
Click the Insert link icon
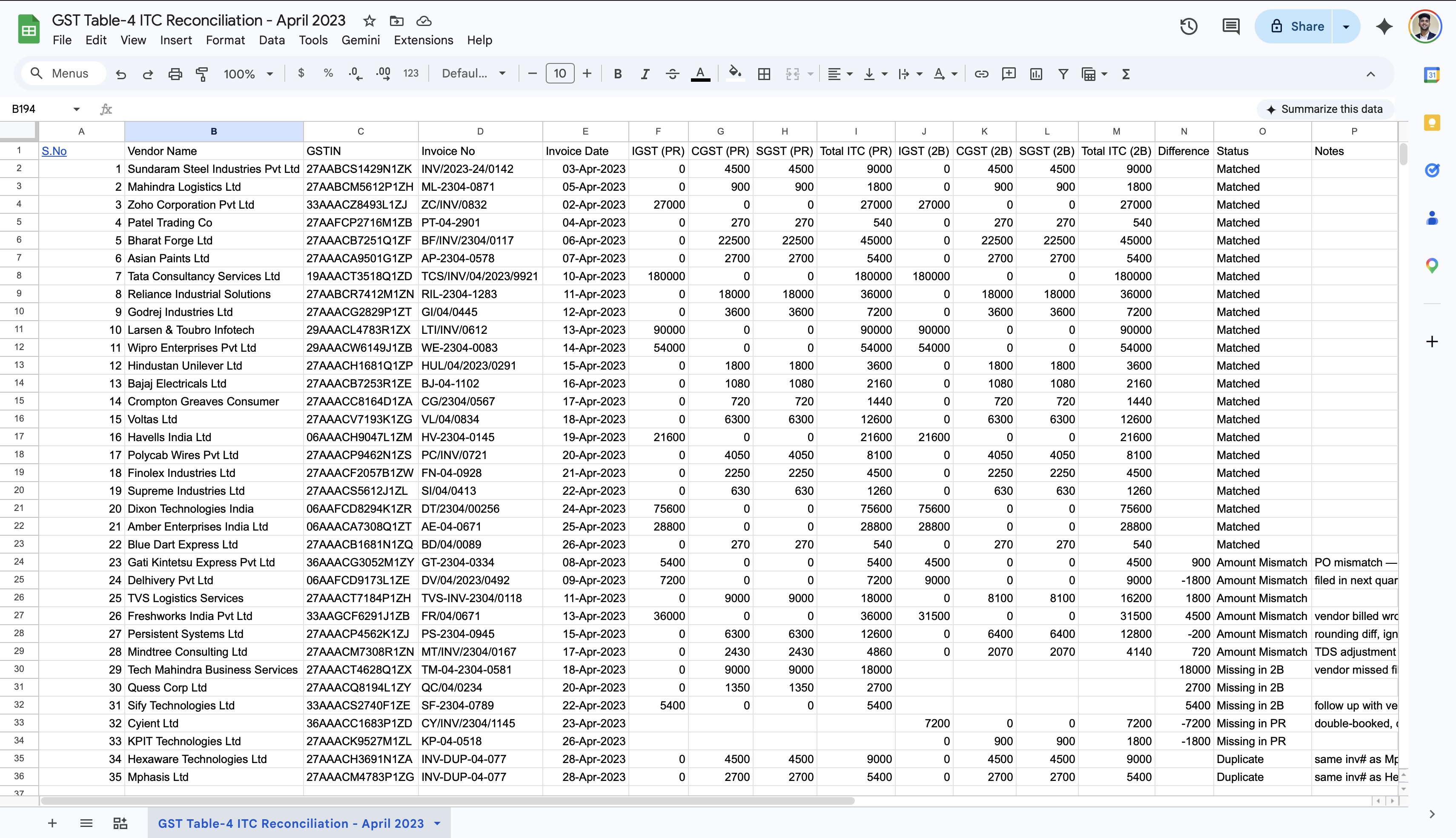[x=981, y=74]
